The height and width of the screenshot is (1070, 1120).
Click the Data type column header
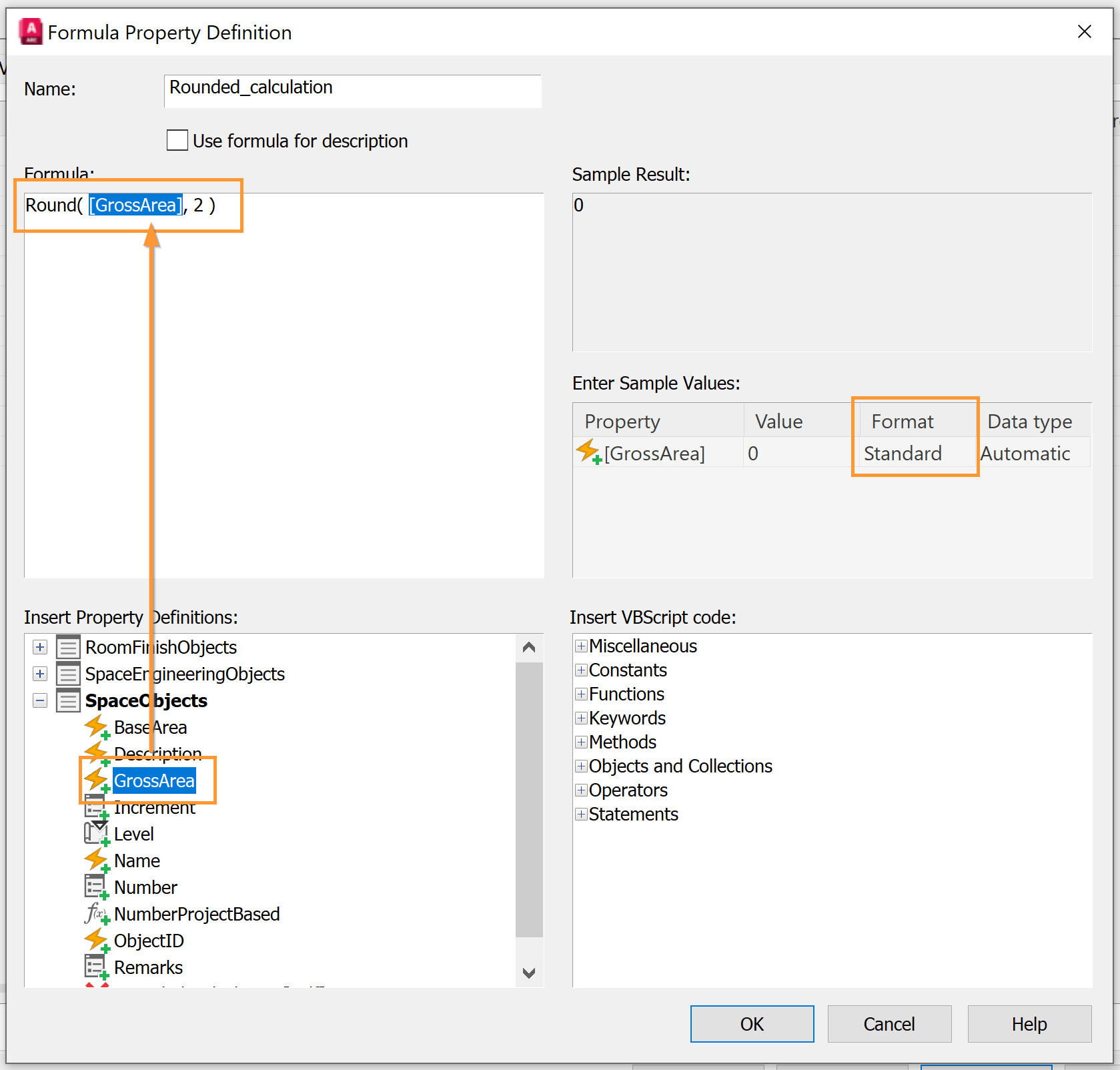point(1034,421)
